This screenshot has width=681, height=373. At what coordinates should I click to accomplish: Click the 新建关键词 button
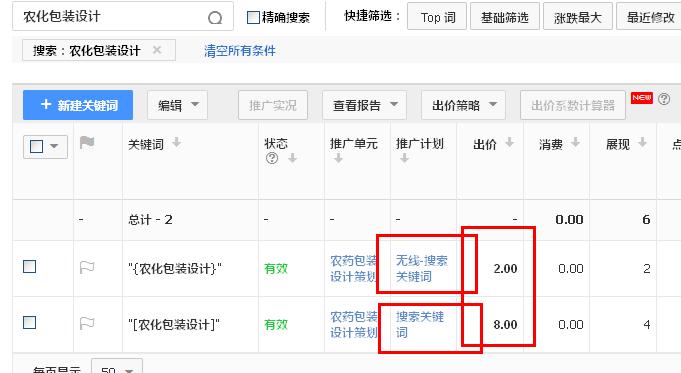click(78, 105)
